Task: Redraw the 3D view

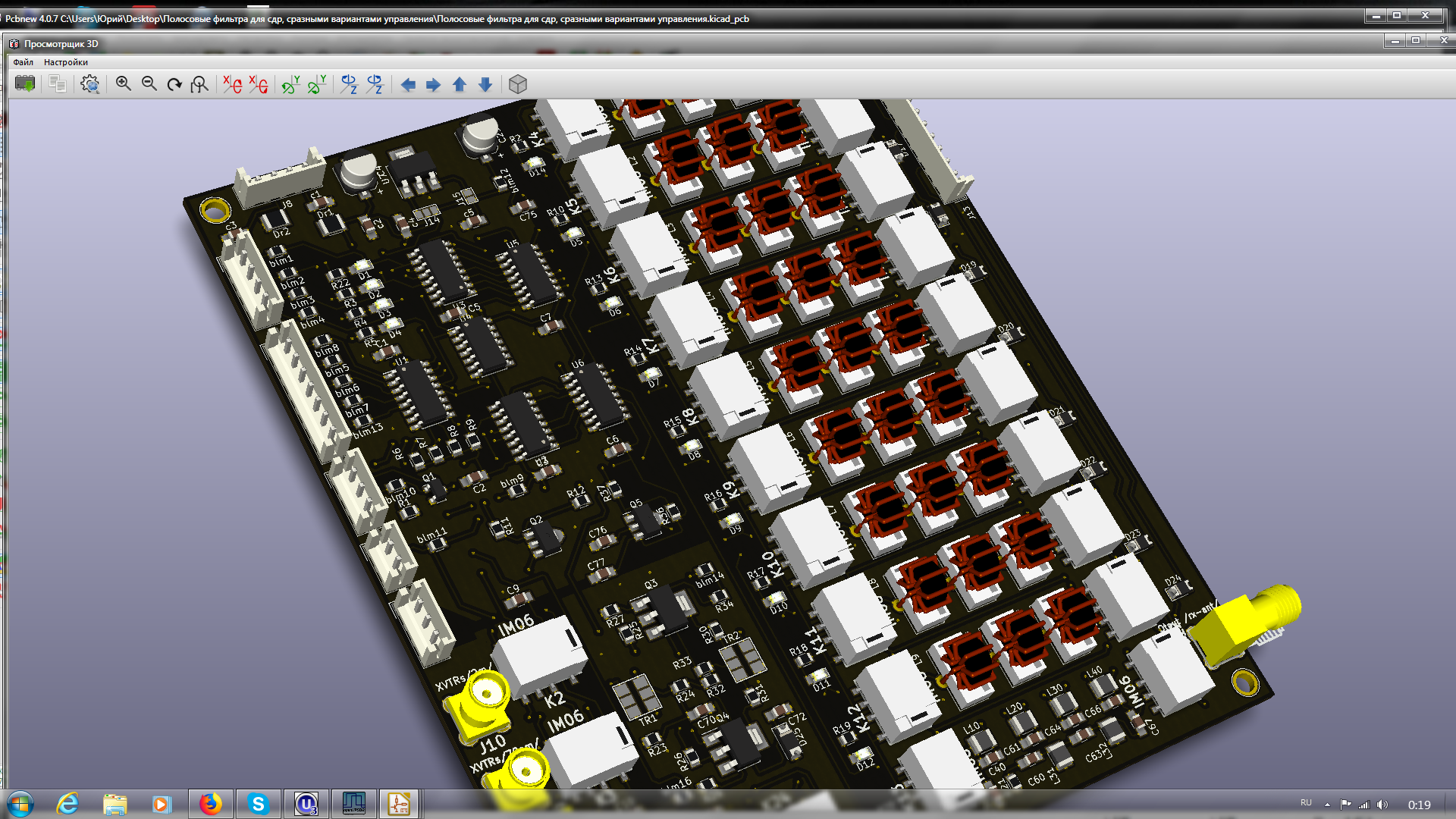Action: tap(174, 84)
